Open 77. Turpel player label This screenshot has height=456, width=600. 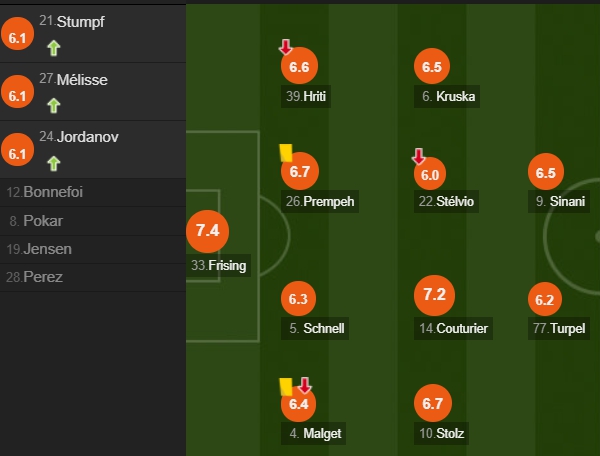coord(559,328)
